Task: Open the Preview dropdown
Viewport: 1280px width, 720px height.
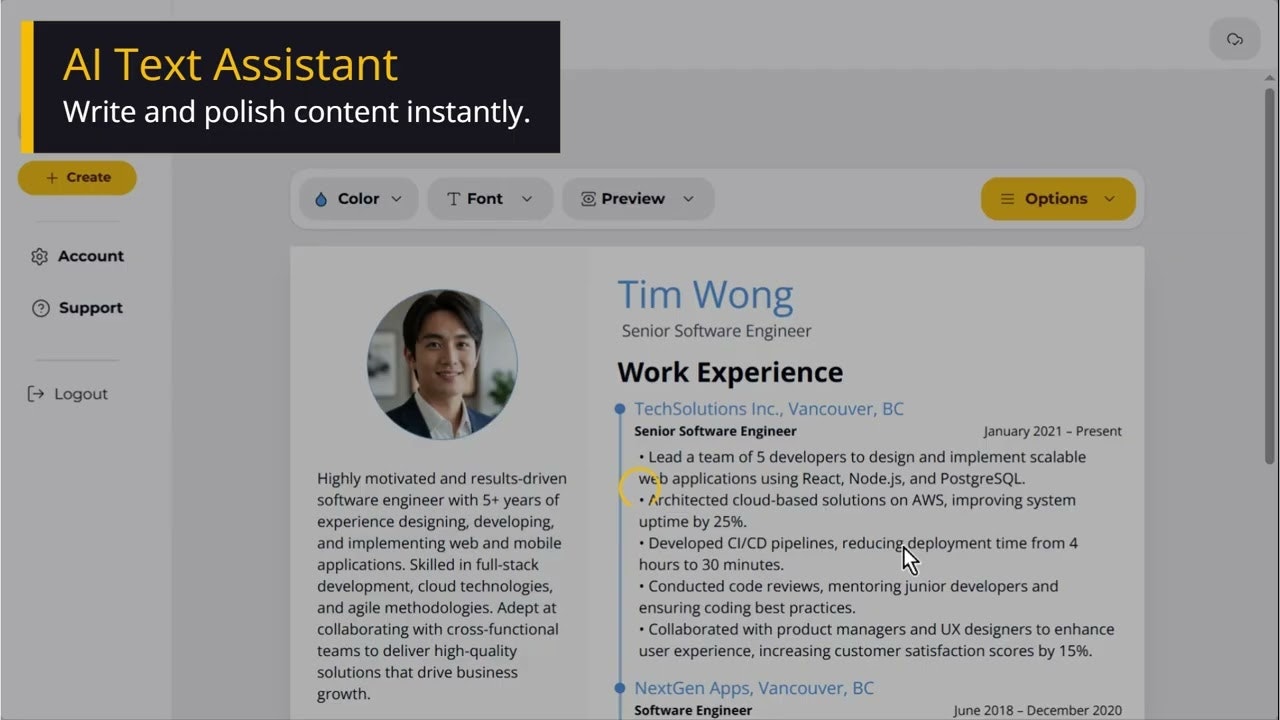Action: [x=638, y=199]
